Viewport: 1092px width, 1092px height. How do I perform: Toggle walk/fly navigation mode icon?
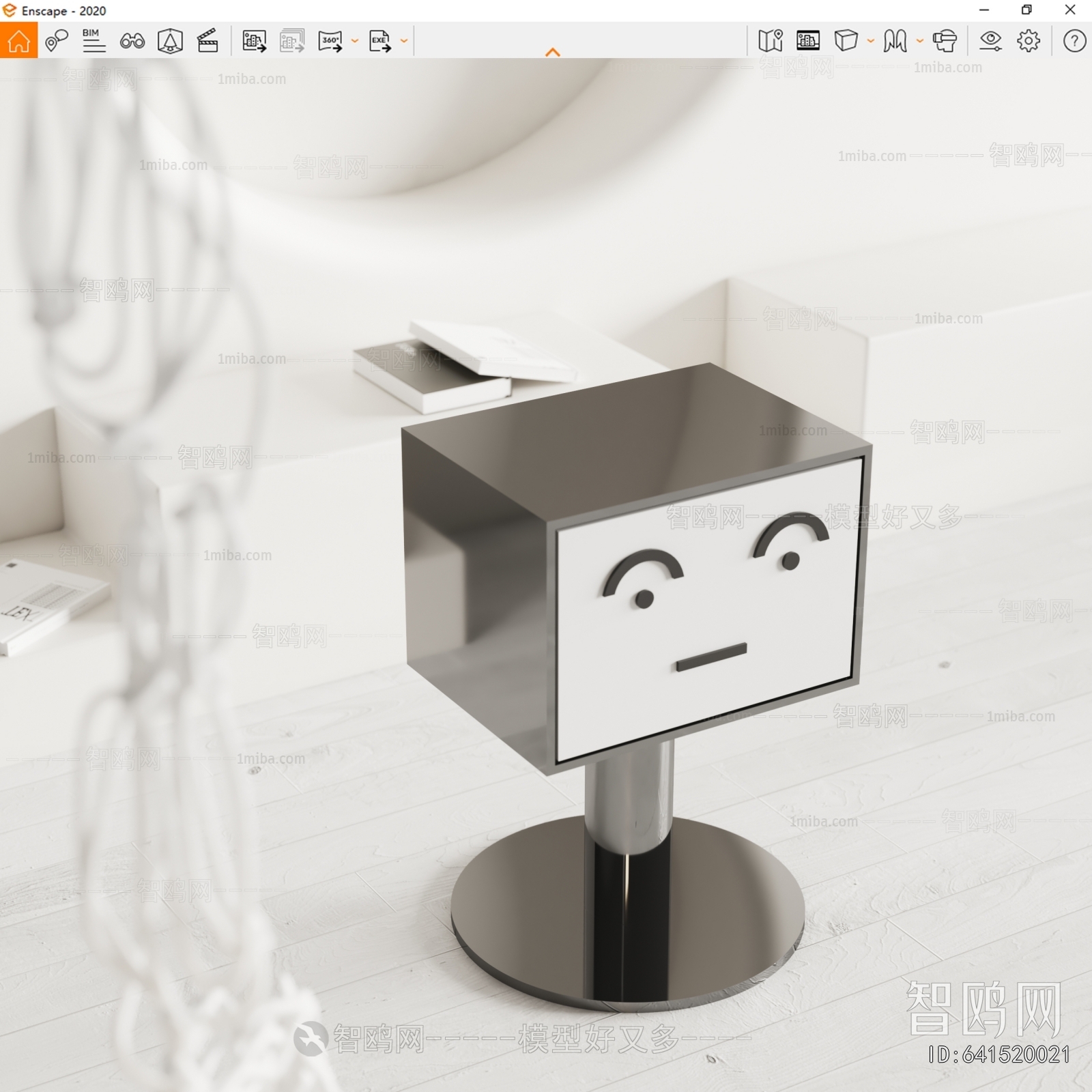(895, 41)
